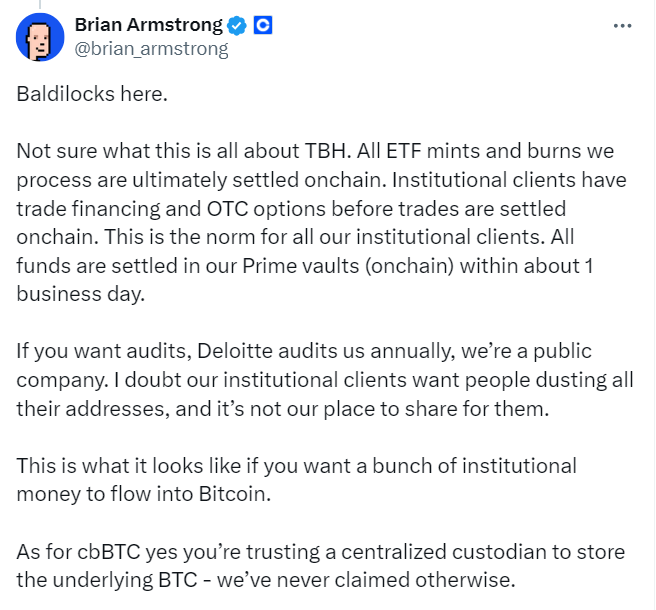Viewport: 656px width, 610px height.
Task: Click the words "business day" in the tweet
Action: (79, 295)
